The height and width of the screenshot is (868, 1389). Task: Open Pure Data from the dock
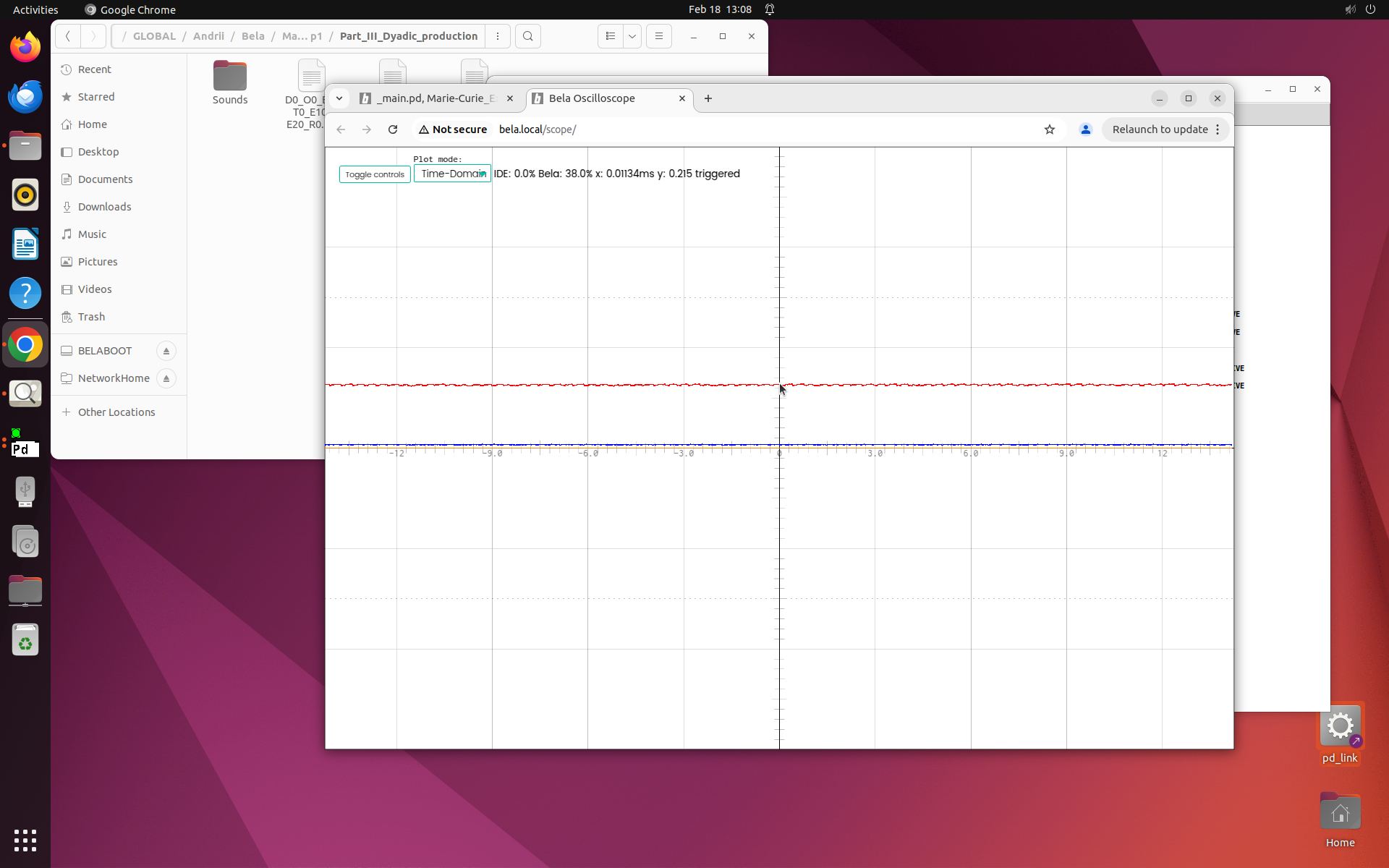(25, 448)
